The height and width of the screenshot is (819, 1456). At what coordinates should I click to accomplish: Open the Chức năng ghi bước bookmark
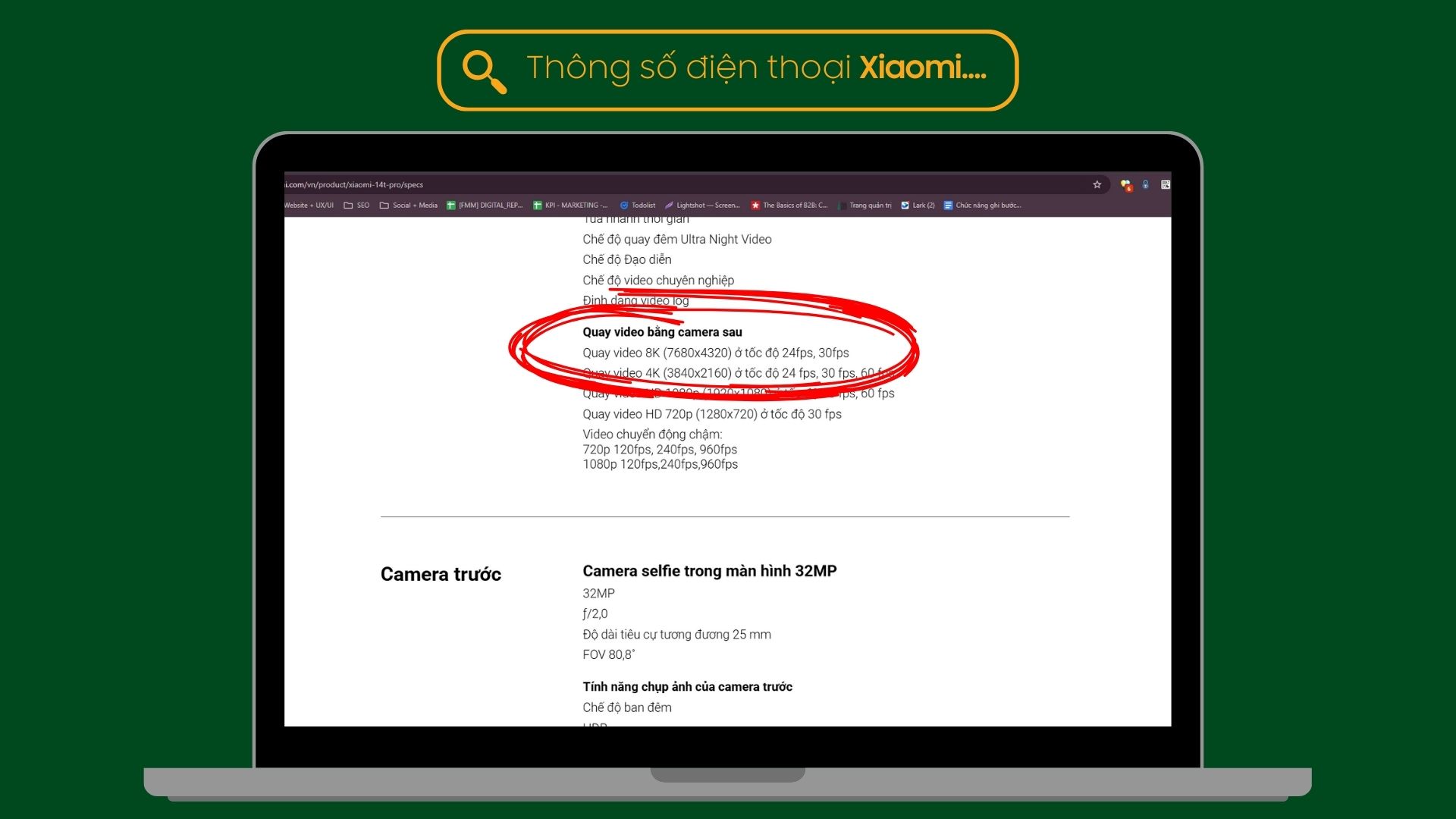(983, 205)
